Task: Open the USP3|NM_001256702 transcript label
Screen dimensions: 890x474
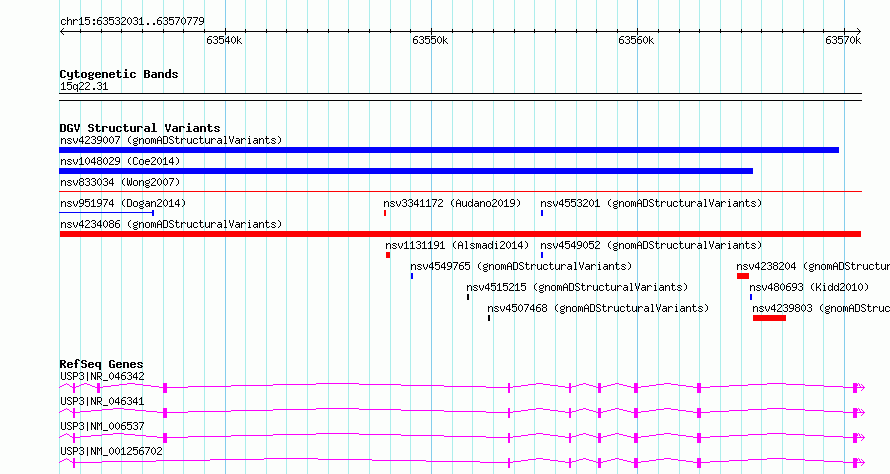Action: [x=111, y=451]
